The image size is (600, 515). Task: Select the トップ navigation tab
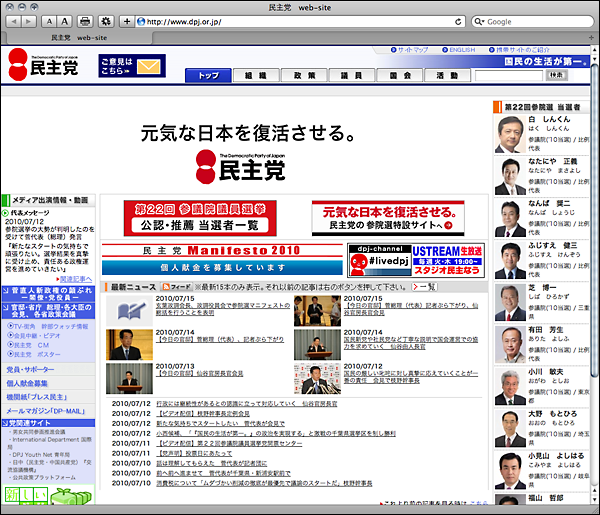209,76
